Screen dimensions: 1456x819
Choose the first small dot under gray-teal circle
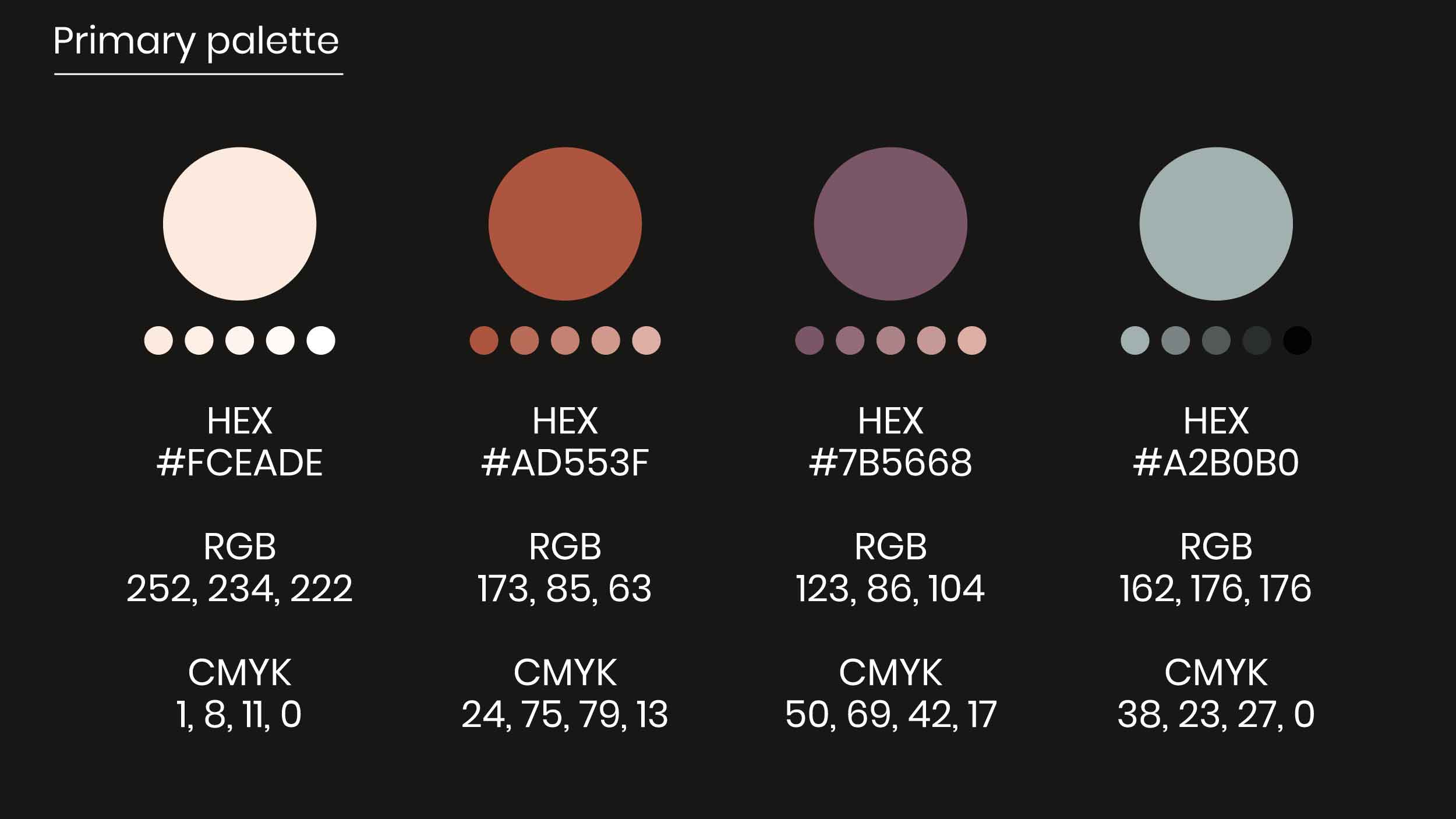tap(1135, 340)
